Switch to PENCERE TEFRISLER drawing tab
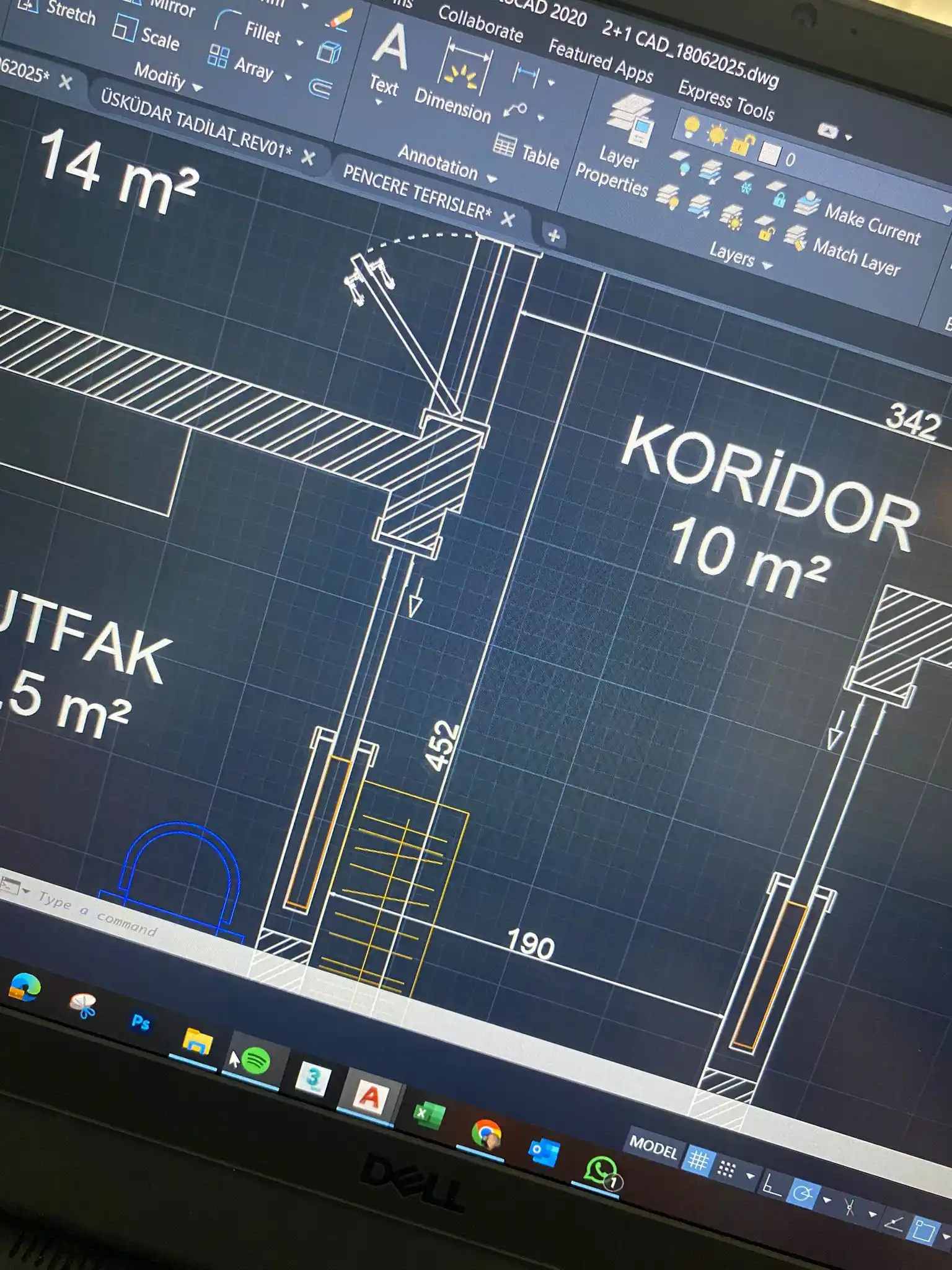 (416, 192)
